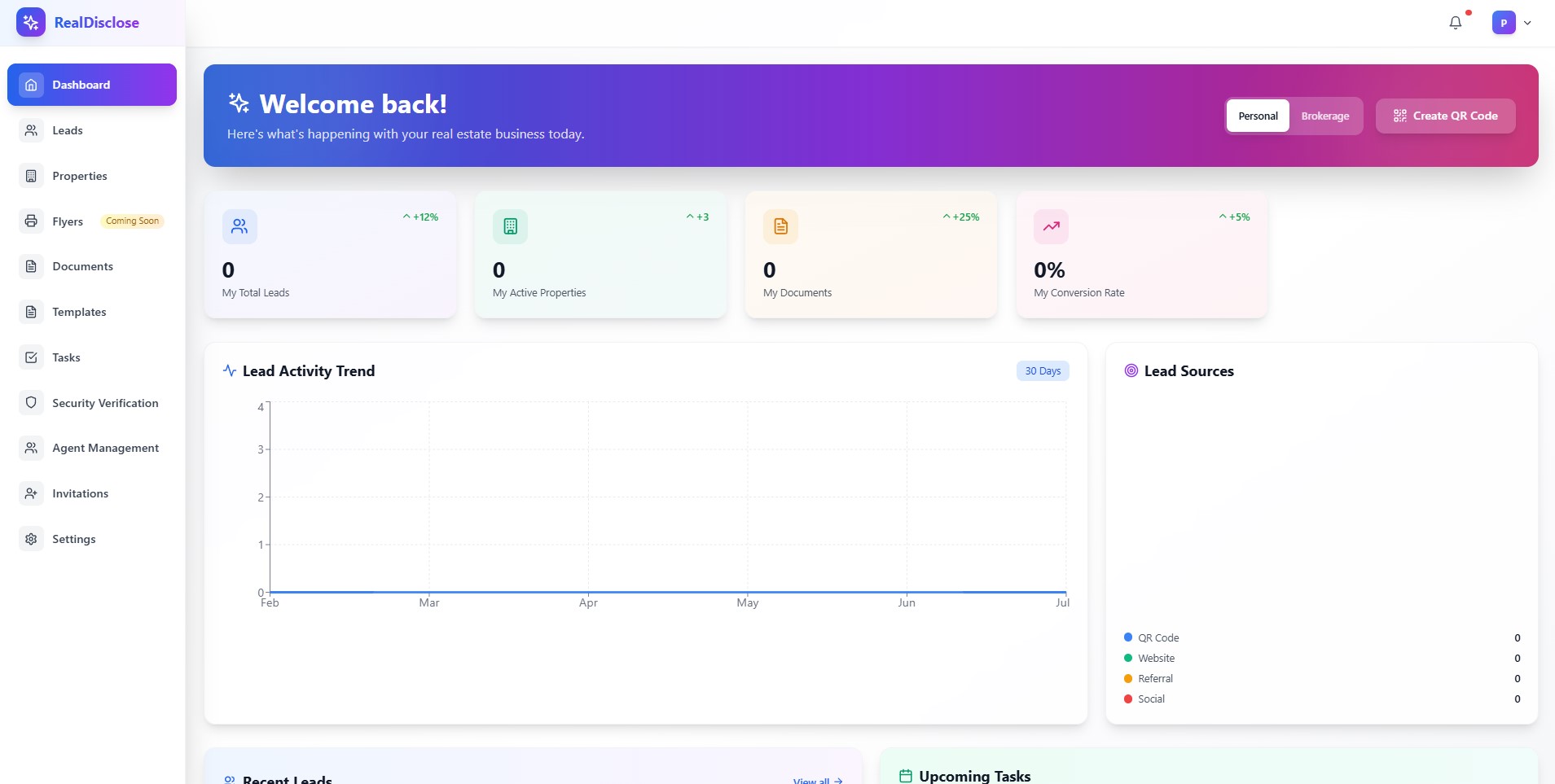Open Agent Management from sidebar
The width and height of the screenshot is (1555, 784).
(x=104, y=448)
